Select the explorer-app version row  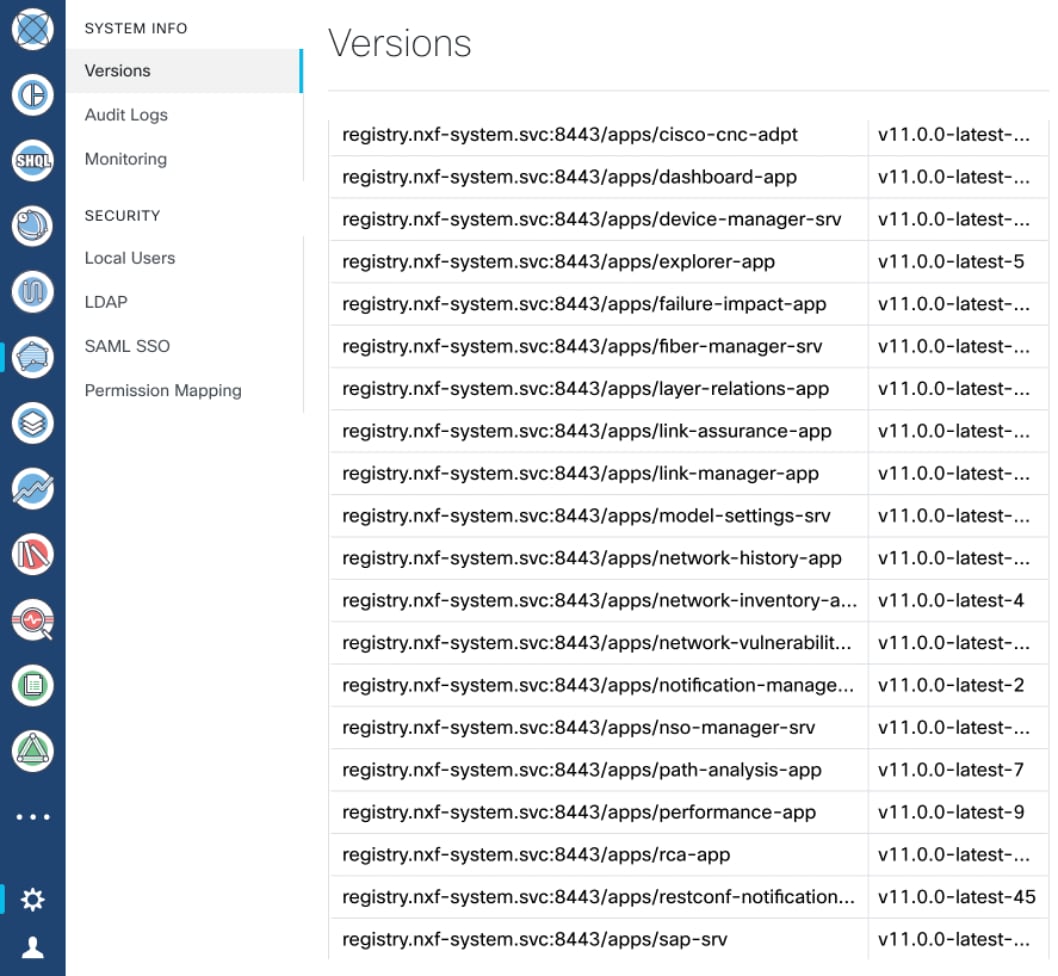click(x=600, y=262)
